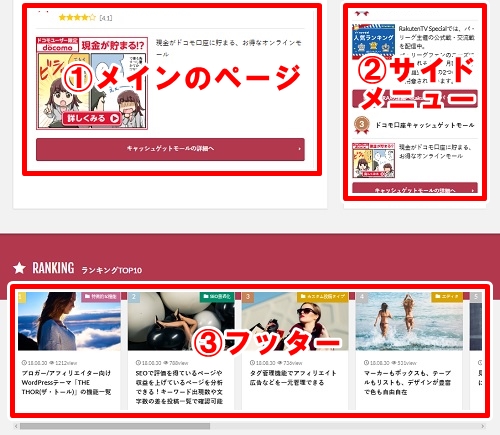
Task: Click the sidebar small manga thumbnail
Action: click(374, 160)
